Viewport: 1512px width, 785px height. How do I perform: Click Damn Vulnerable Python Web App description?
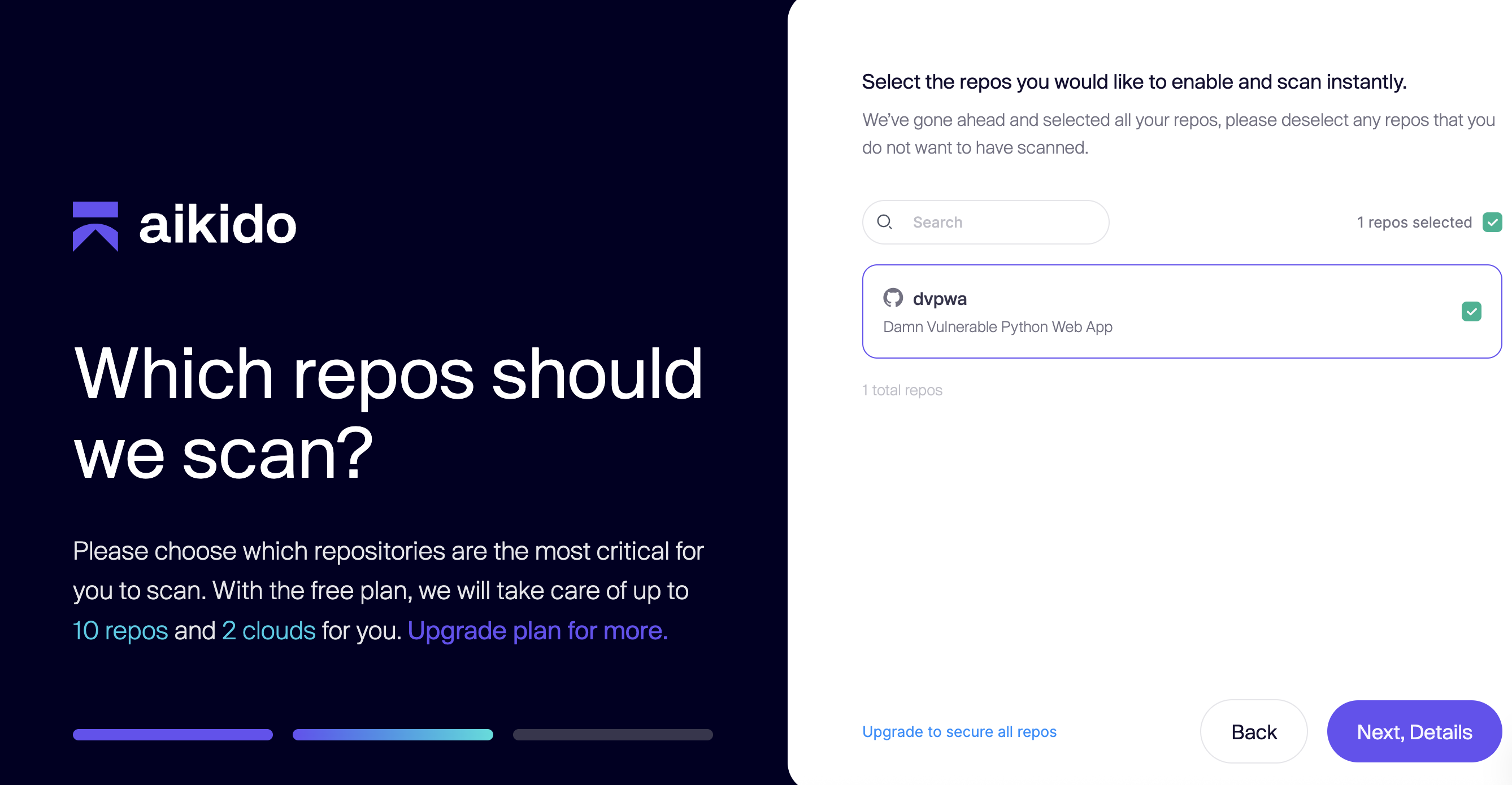pyautogui.click(x=997, y=327)
